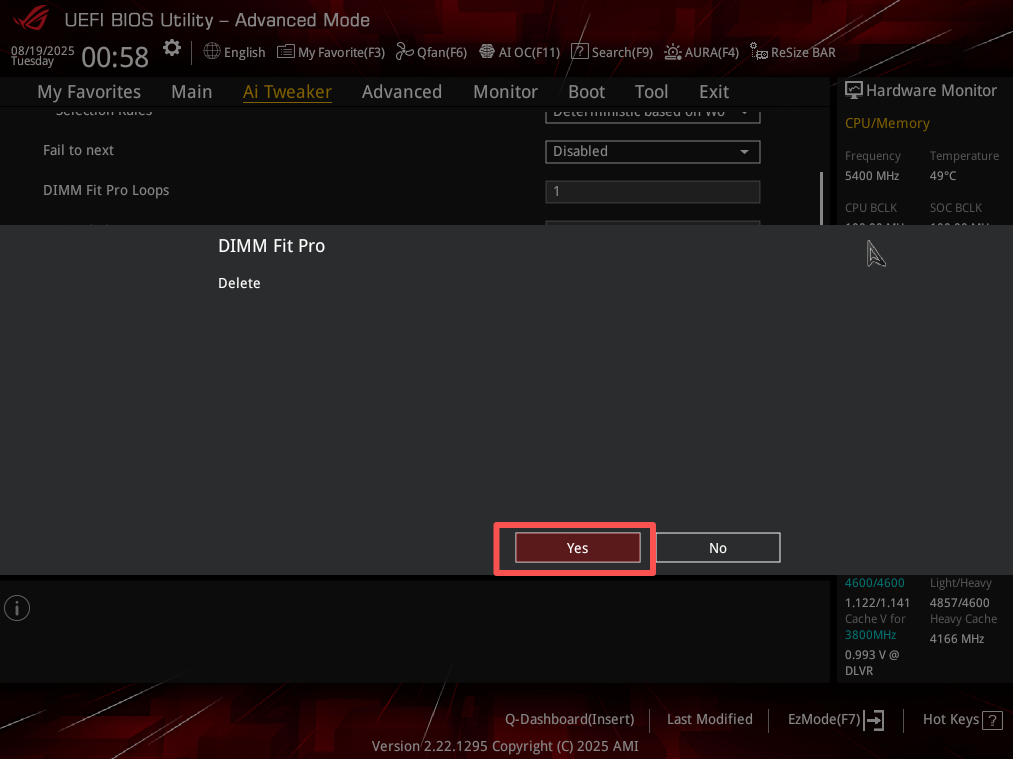Select the DIMM Fit Pro Loops label
Screen dimensions: 1013x759
[106, 190]
